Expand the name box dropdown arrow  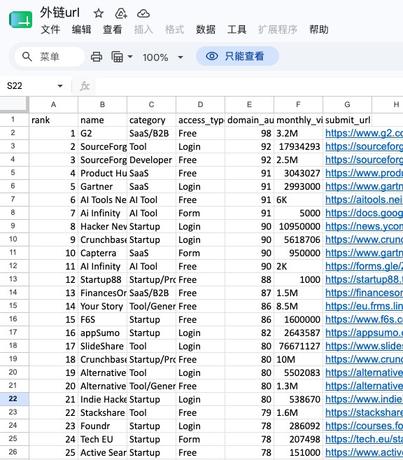[60, 86]
